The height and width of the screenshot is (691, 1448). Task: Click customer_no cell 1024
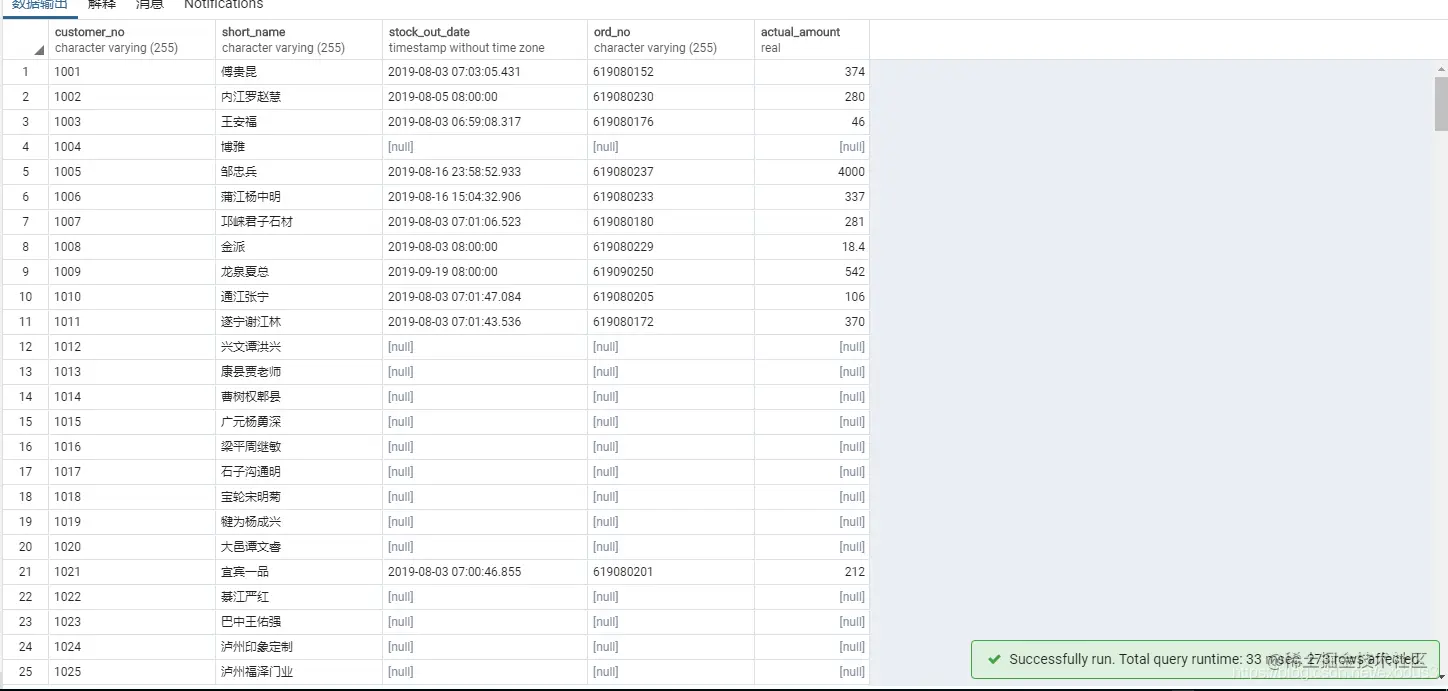(x=132, y=647)
